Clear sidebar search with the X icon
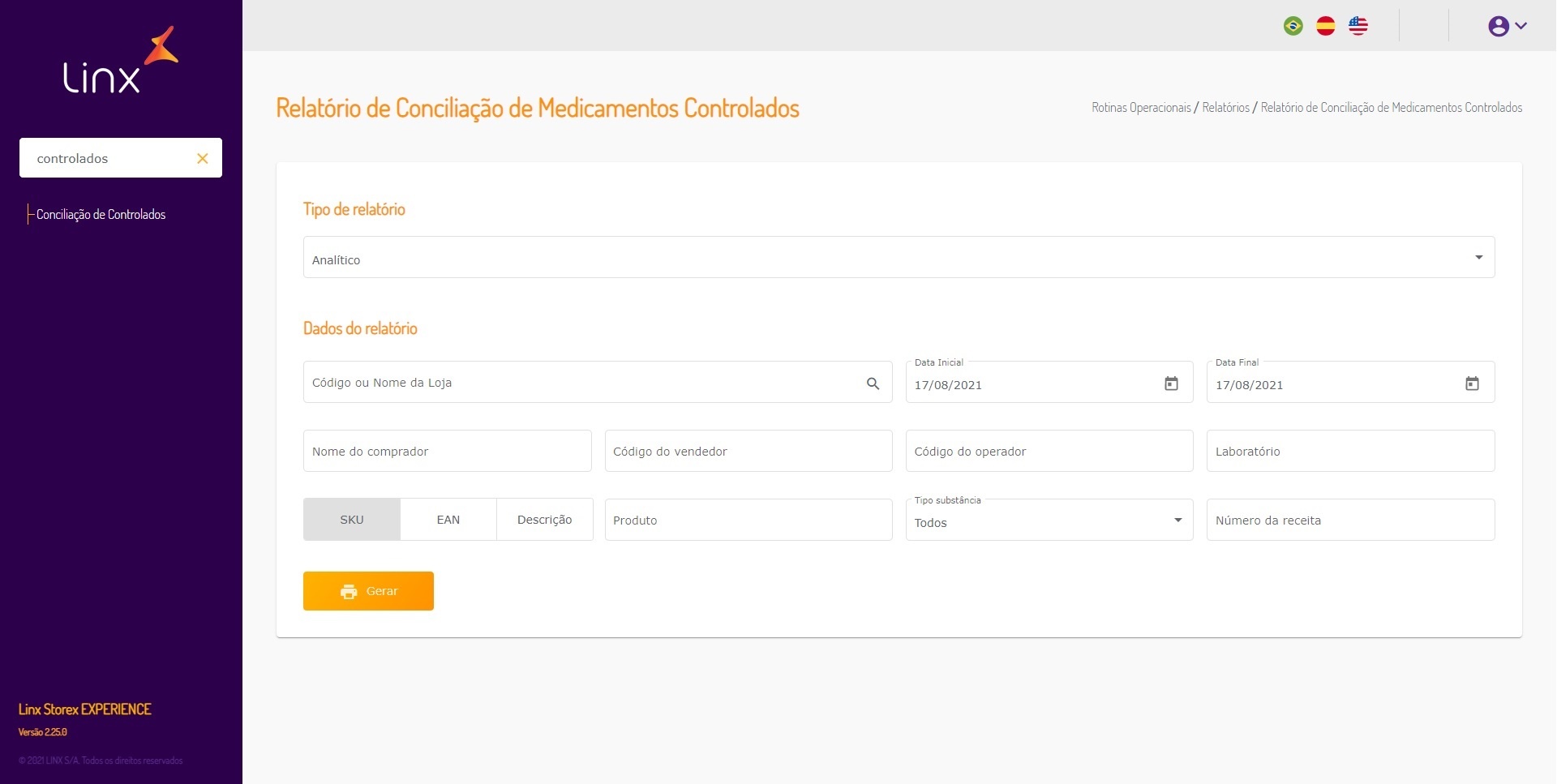Viewport: 1557px width, 784px height. click(203, 158)
